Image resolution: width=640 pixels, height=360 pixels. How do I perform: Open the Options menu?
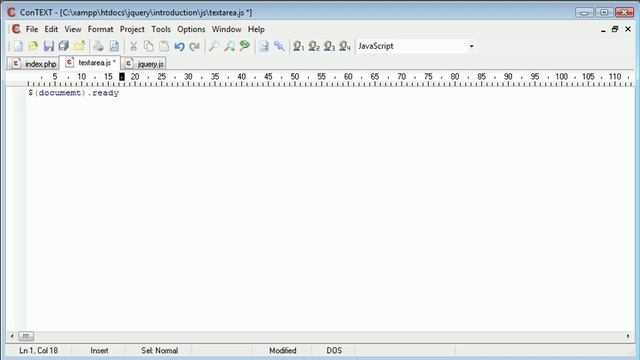coord(191,29)
